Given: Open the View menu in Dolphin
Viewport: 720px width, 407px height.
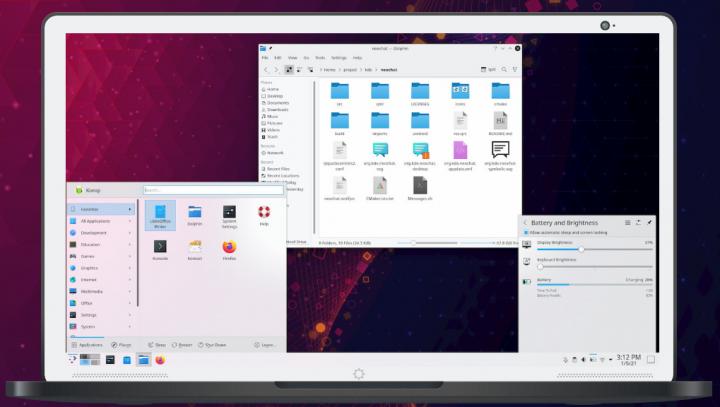Looking at the screenshot, I should 291,57.
